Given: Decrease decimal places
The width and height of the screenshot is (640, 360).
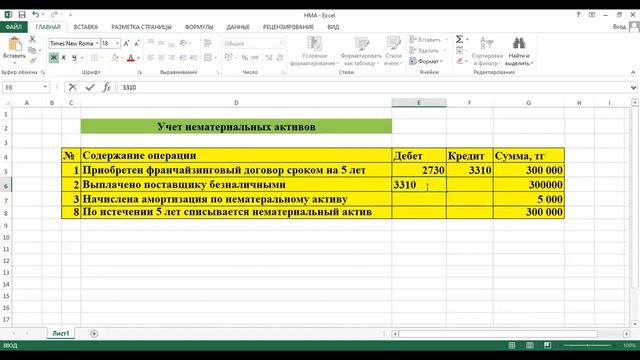Looking at the screenshot, I should pos(280,58).
